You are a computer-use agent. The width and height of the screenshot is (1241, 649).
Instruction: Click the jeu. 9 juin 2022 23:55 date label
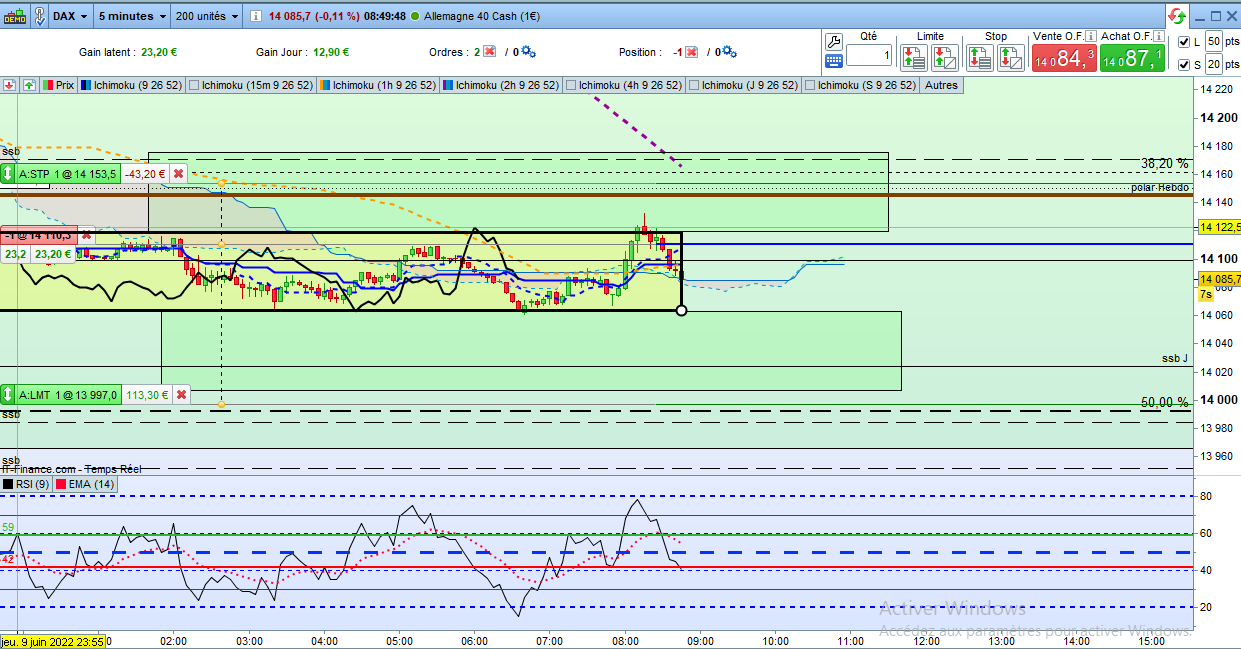click(52, 641)
